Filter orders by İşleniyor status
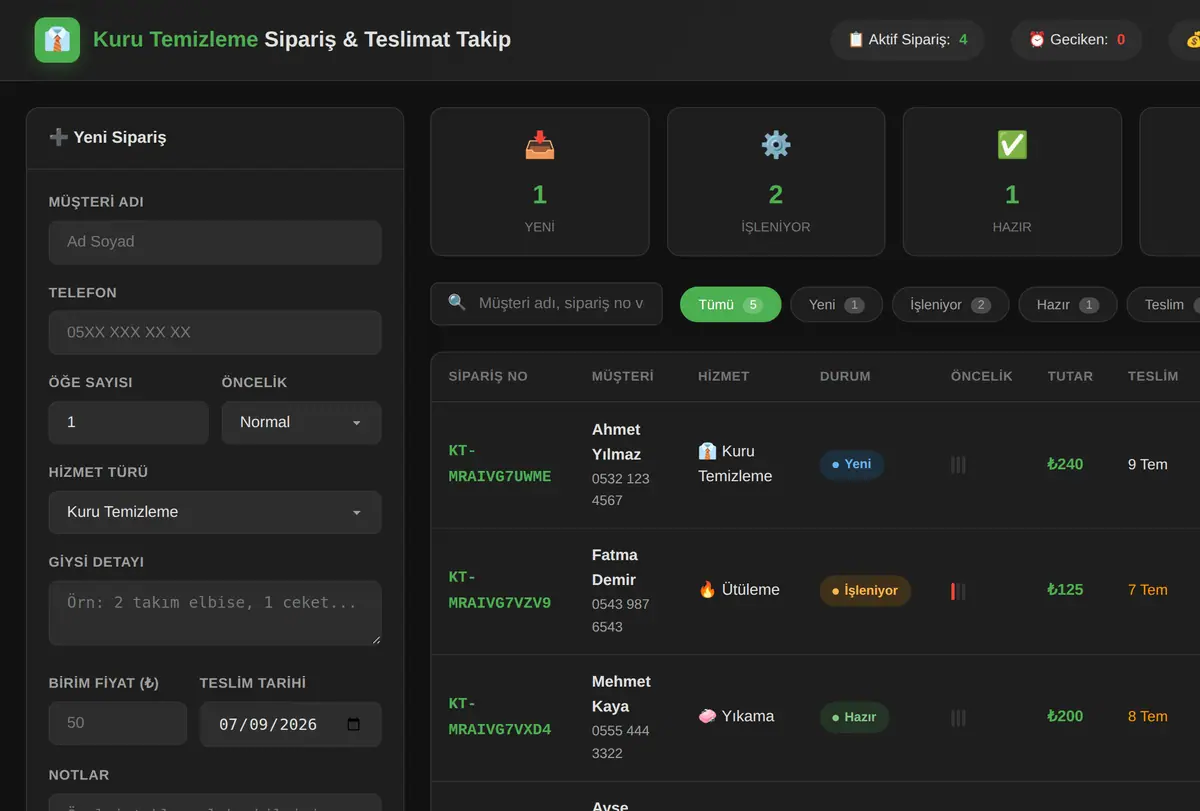This screenshot has width=1200, height=811. tap(950, 304)
